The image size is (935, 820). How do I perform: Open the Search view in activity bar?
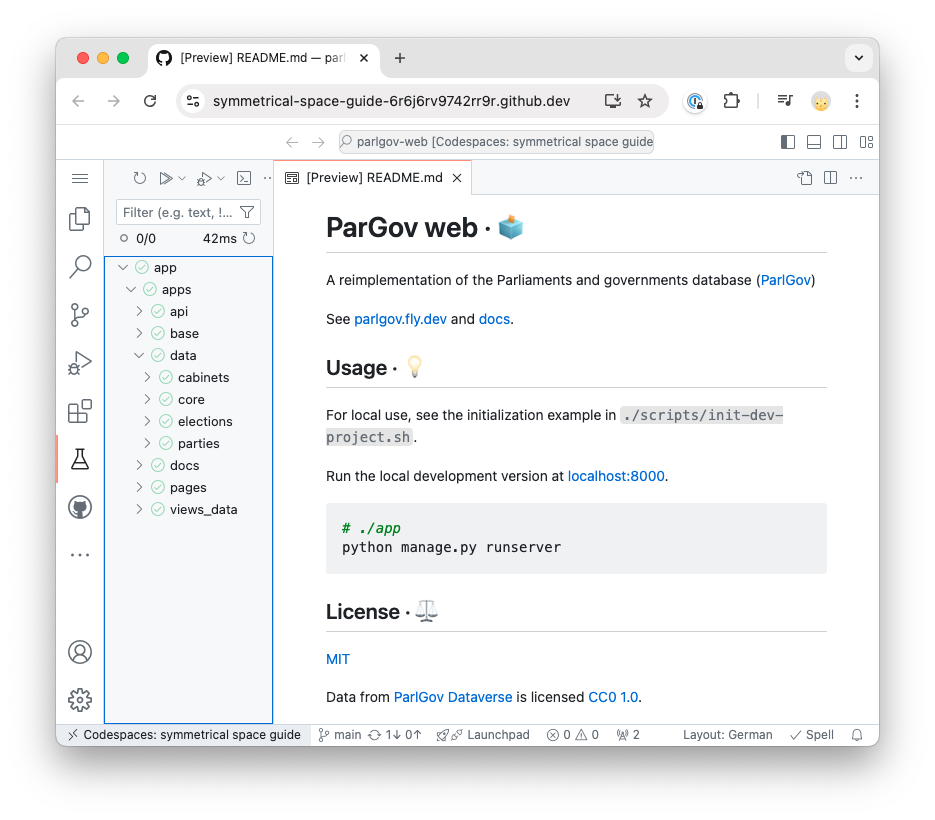click(x=80, y=267)
